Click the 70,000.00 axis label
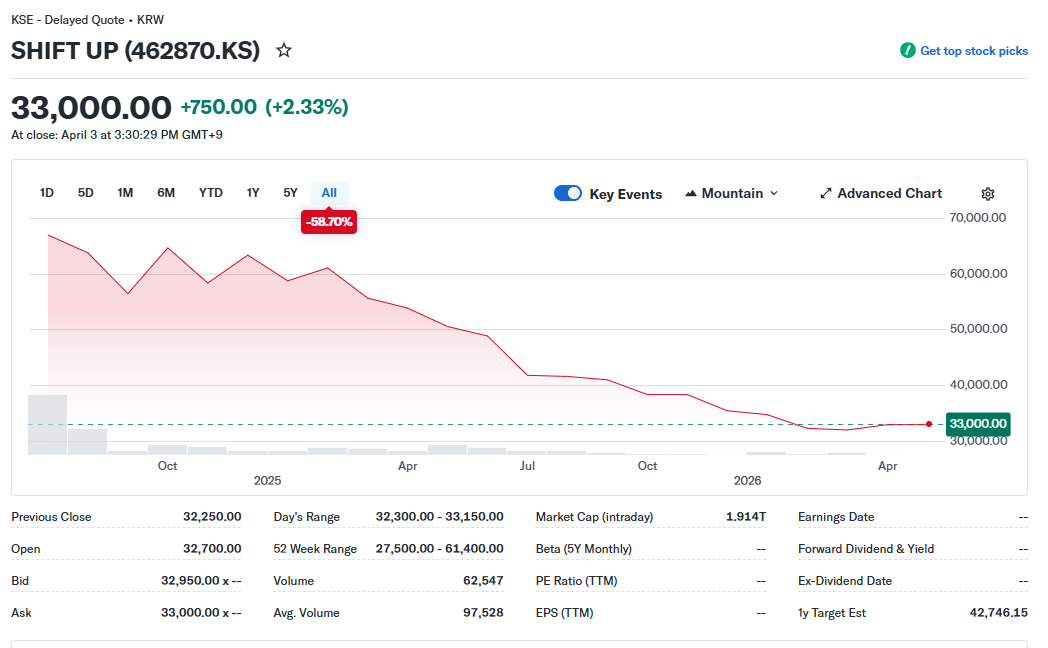This screenshot has width=1048, height=648. click(x=978, y=218)
